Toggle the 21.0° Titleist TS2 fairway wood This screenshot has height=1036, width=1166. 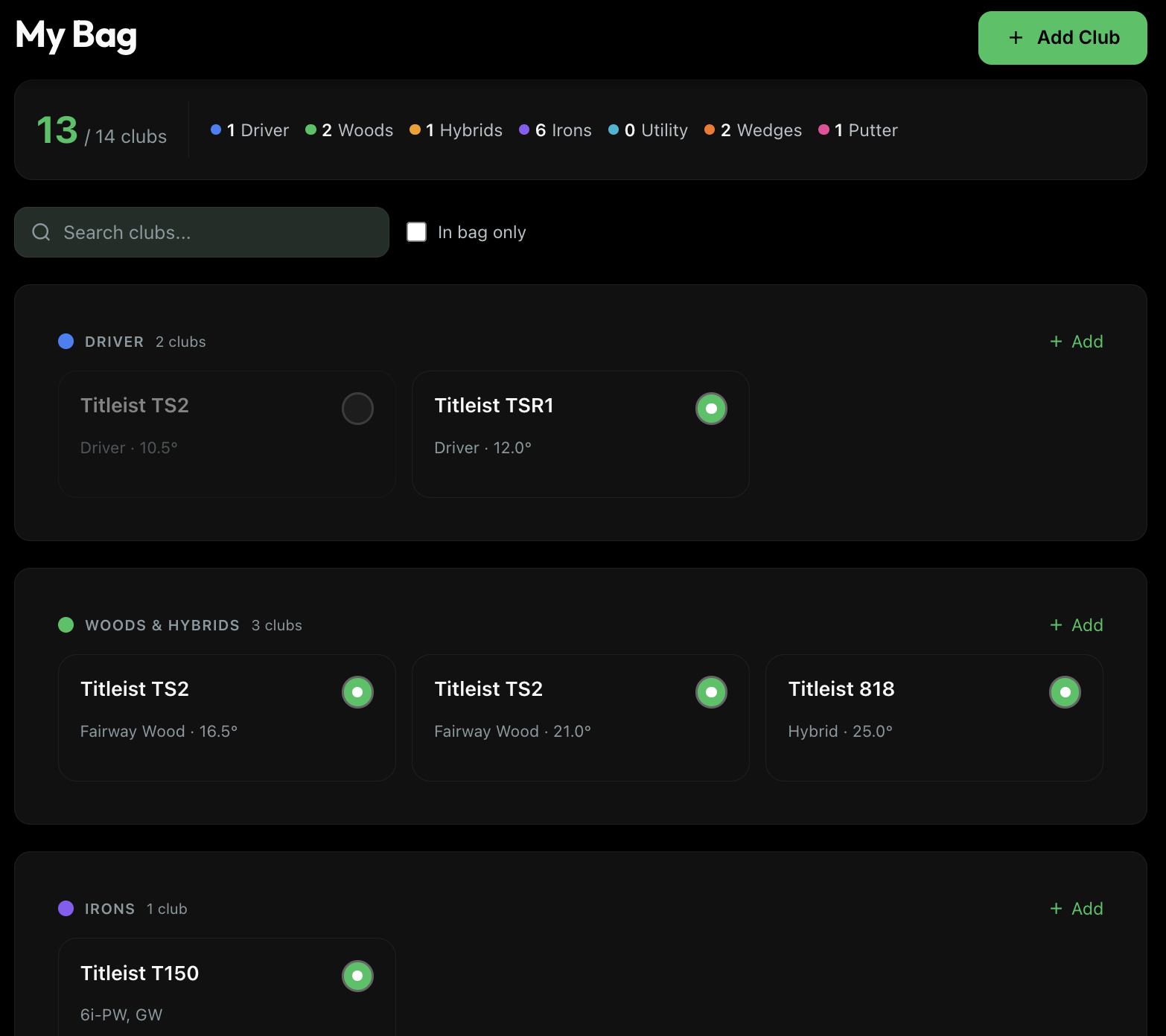tap(711, 691)
